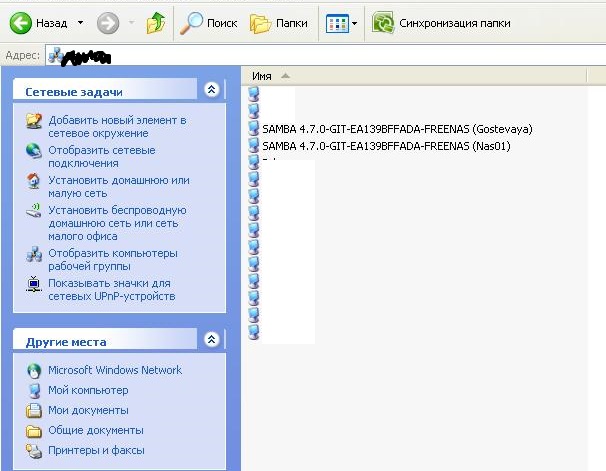This screenshot has width=606, height=471.
Task: Open Принтеры и факсы link
Action: pos(96,450)
